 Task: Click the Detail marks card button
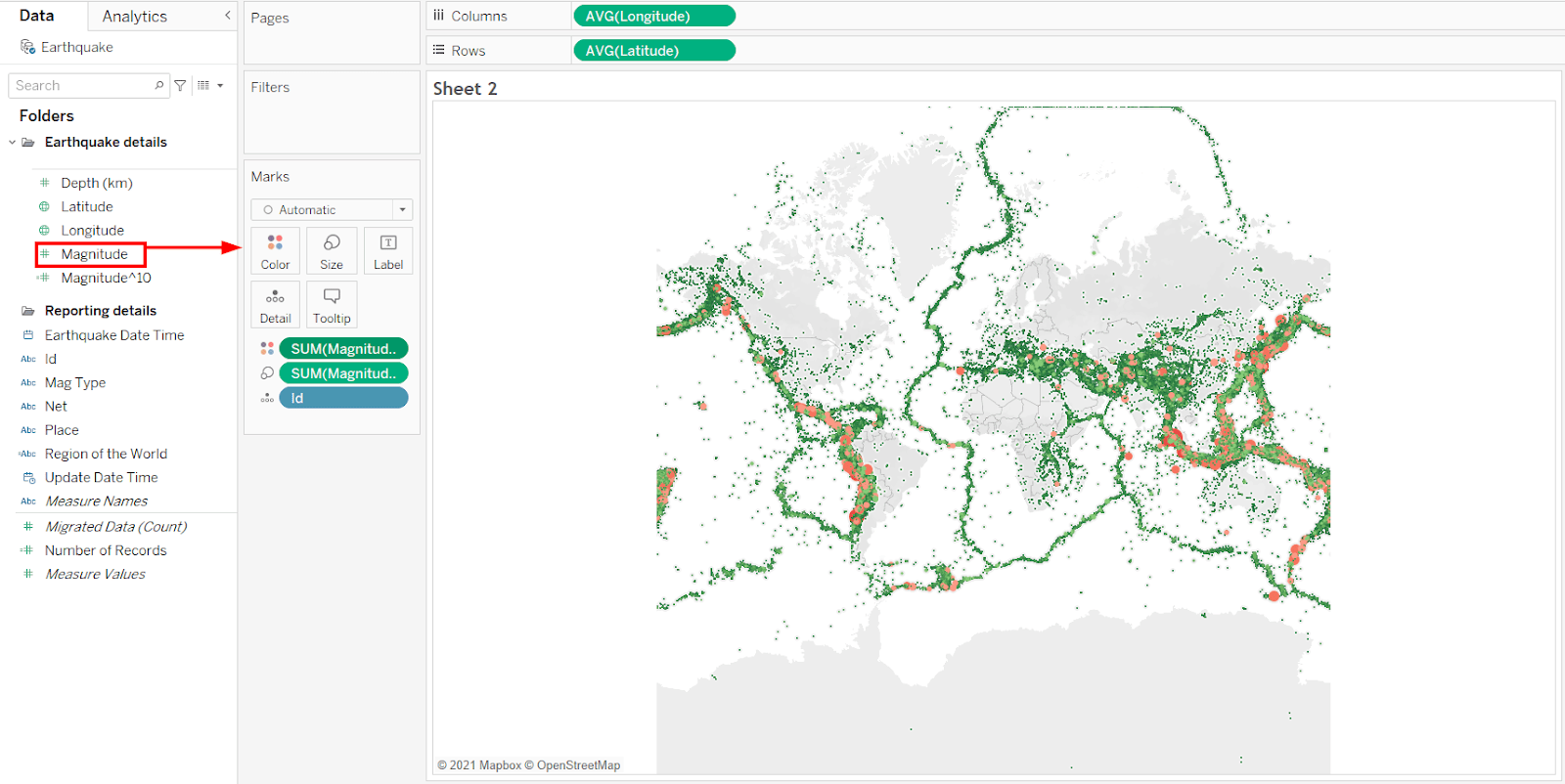point(275,305)
